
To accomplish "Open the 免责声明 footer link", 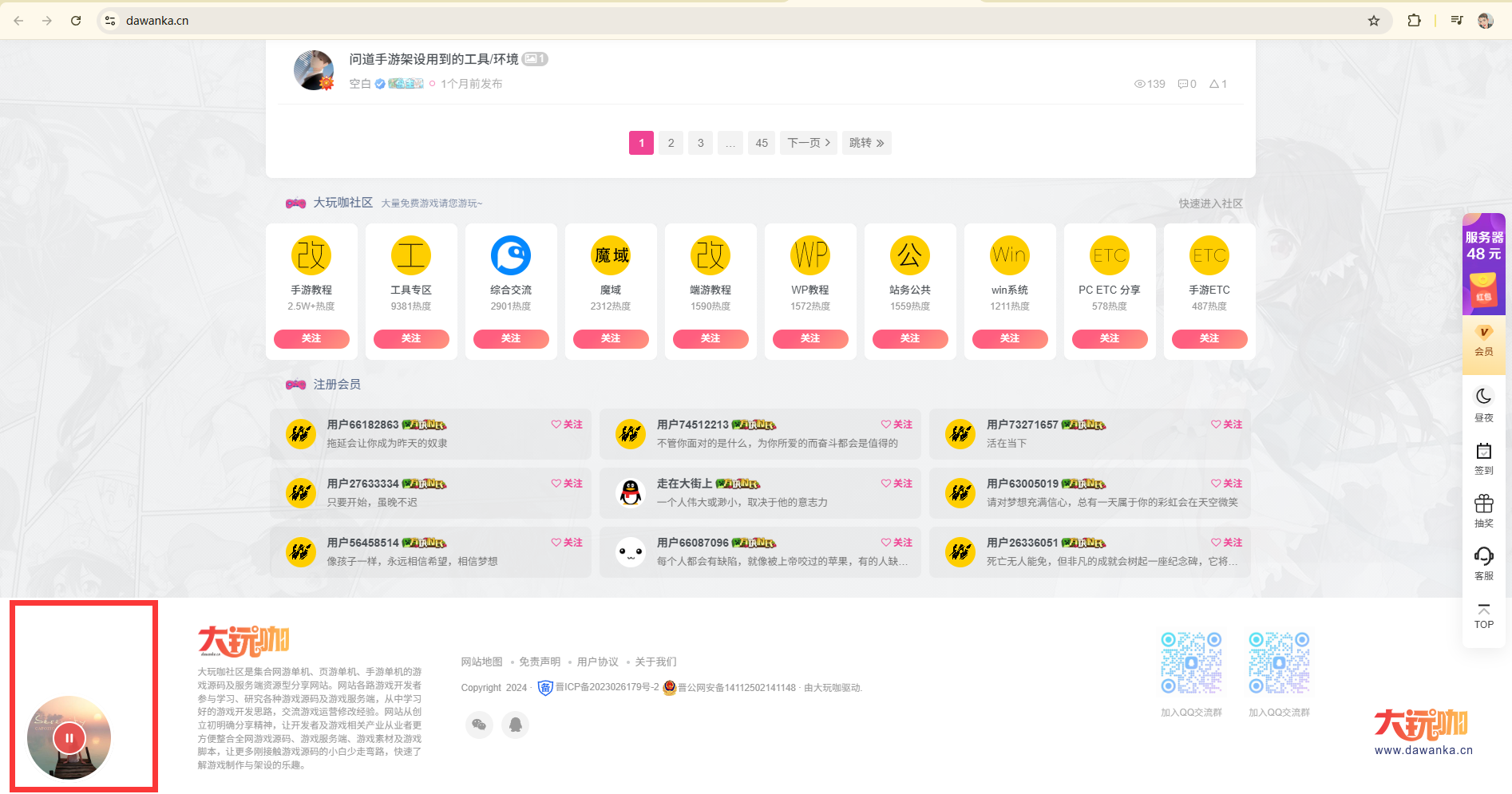I will pyautogui.click(x=540, y=662).
